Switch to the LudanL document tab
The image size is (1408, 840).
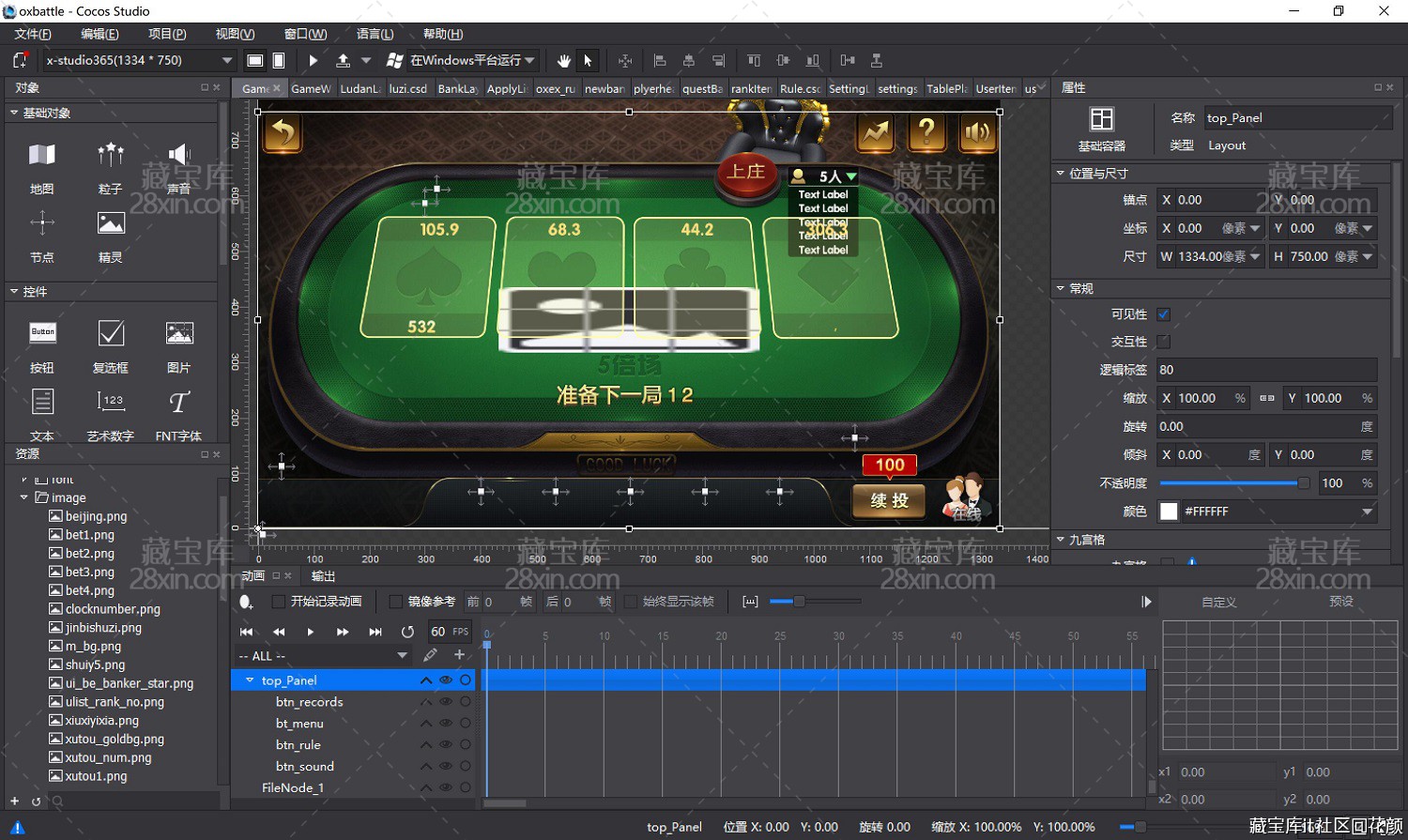360,88
